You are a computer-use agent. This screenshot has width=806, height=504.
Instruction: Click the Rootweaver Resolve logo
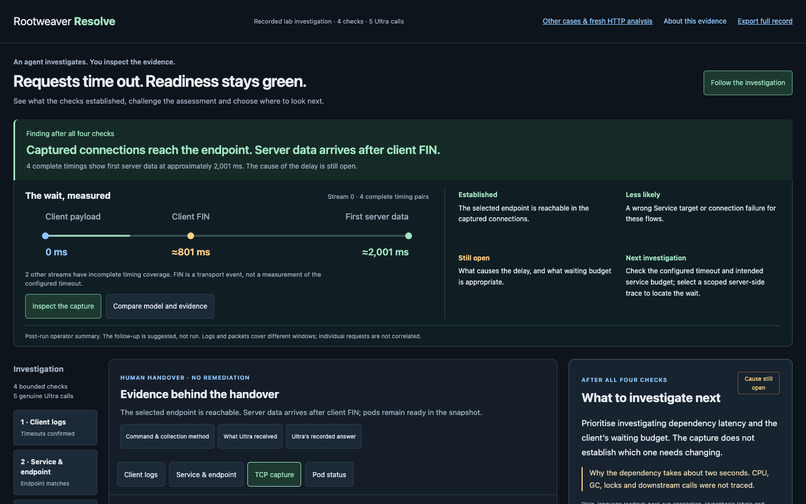[64, 21]
